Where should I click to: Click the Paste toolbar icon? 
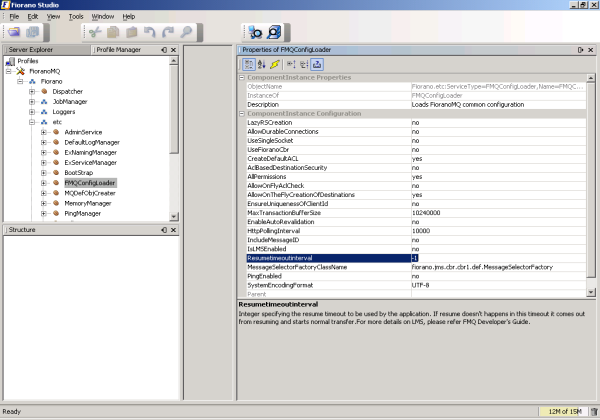pos(131,32)
